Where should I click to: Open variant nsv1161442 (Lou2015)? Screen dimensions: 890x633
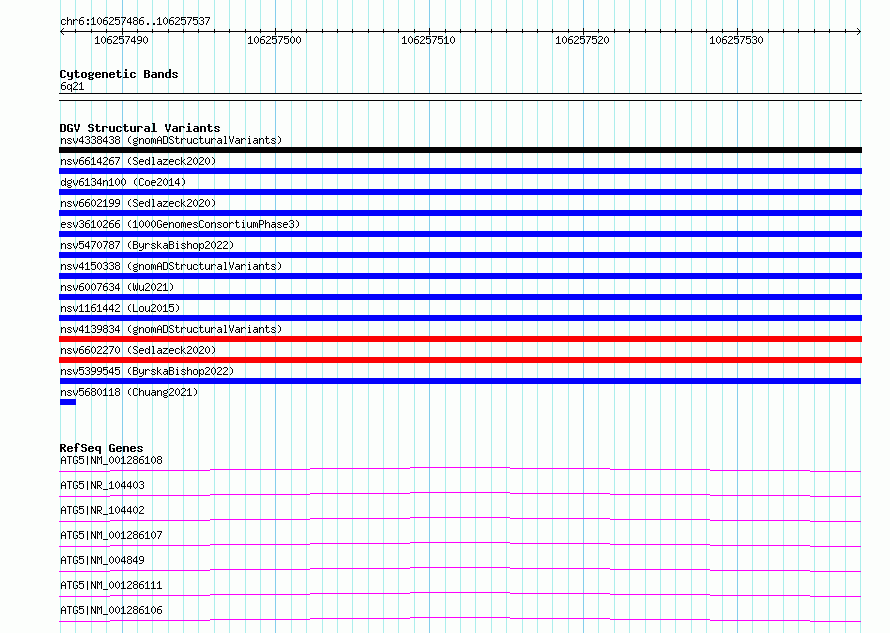[120, 308]
